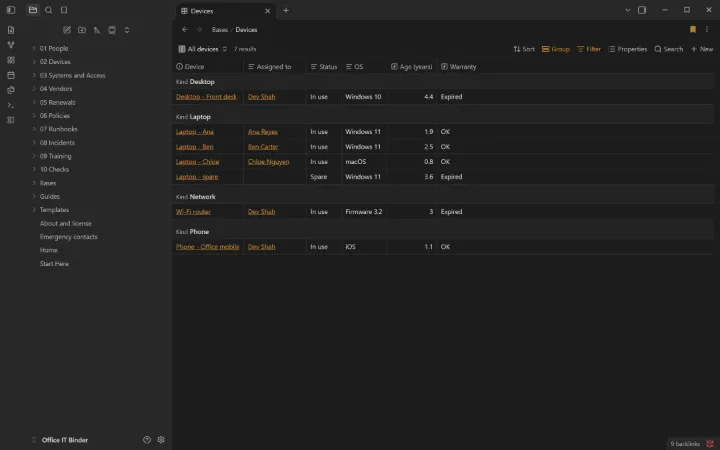This screenshot has width=720, height=450.
Task: Open the Sort menu
Action: tap(524, 49)
